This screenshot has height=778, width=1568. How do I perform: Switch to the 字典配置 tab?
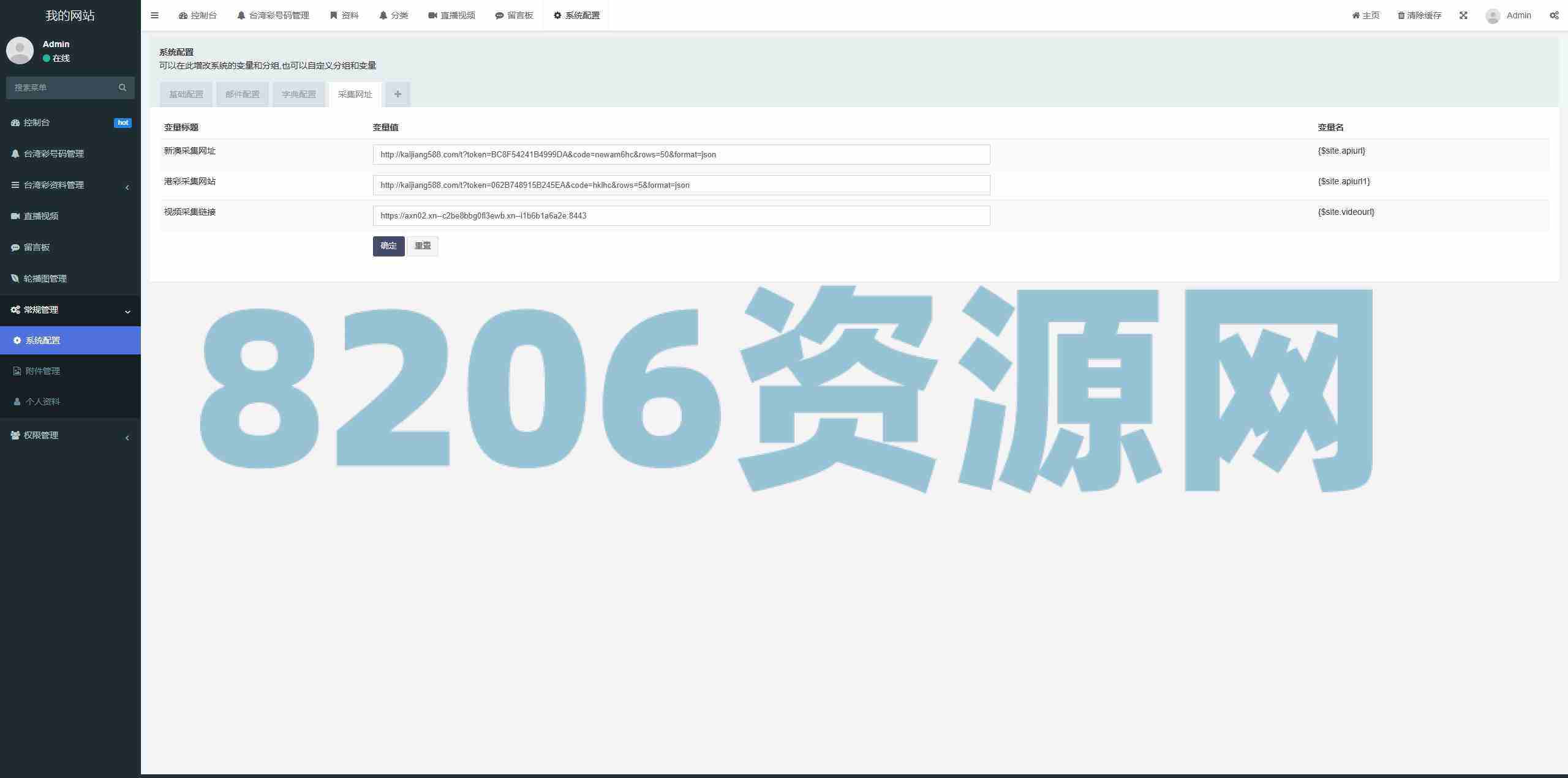click(299, 94)
